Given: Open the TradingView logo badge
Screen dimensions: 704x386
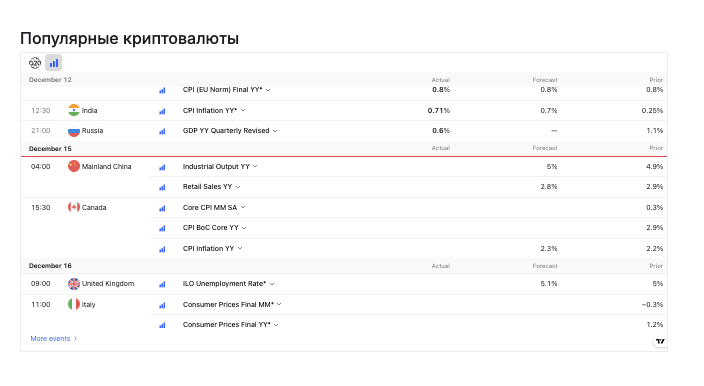Looking at the screenshot, I should (660, 342).
